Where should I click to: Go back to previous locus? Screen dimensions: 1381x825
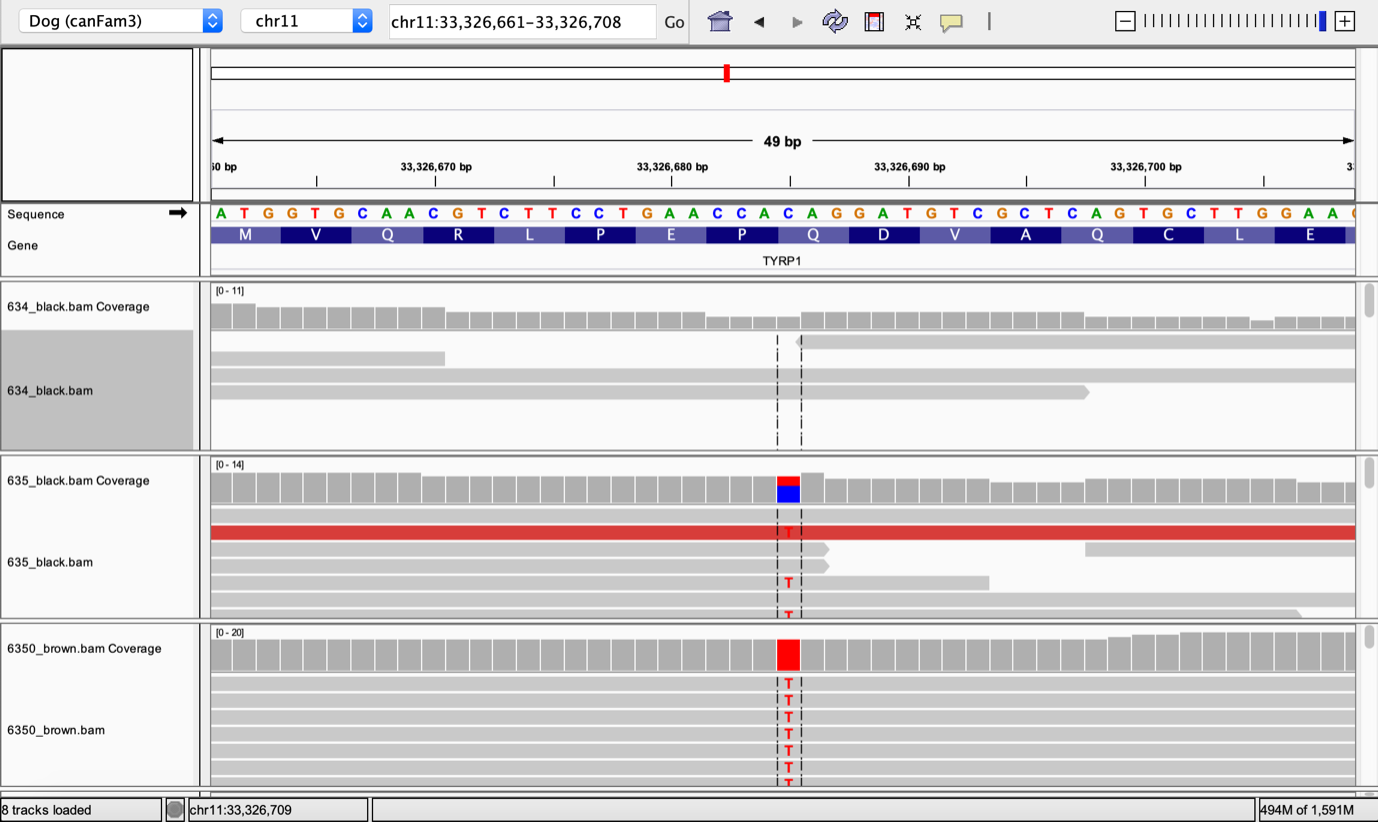[759, 22]
